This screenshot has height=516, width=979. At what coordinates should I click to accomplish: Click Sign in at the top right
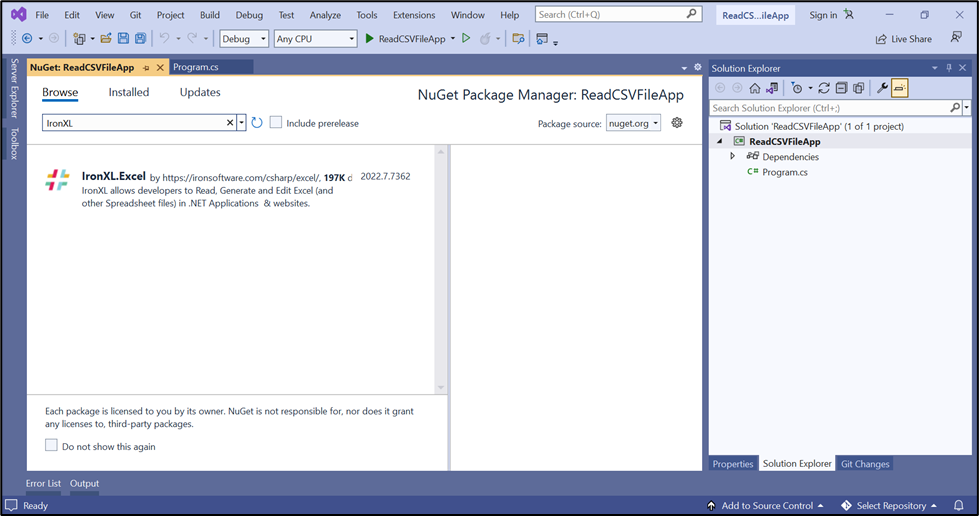point(823,15)
